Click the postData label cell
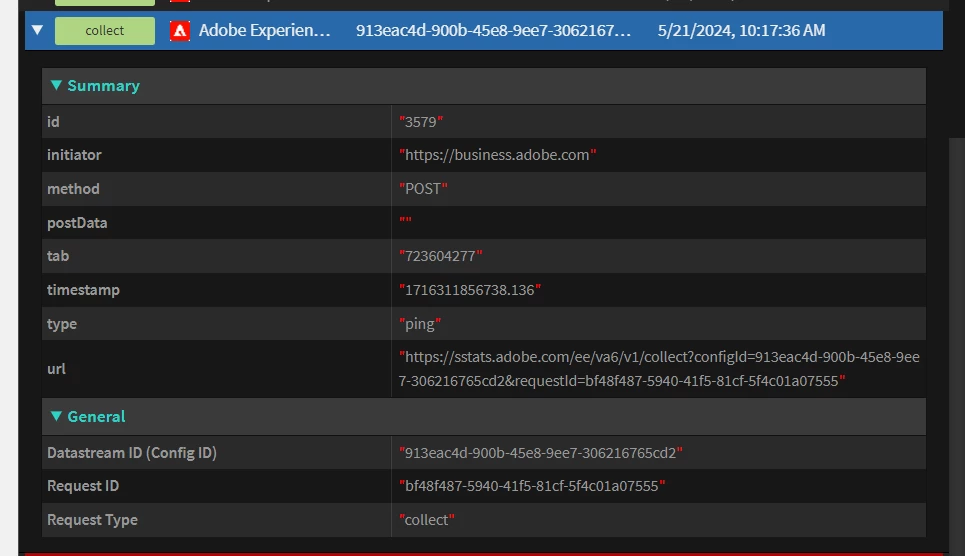This screenshot has width=965, height=556. point(217,223)
